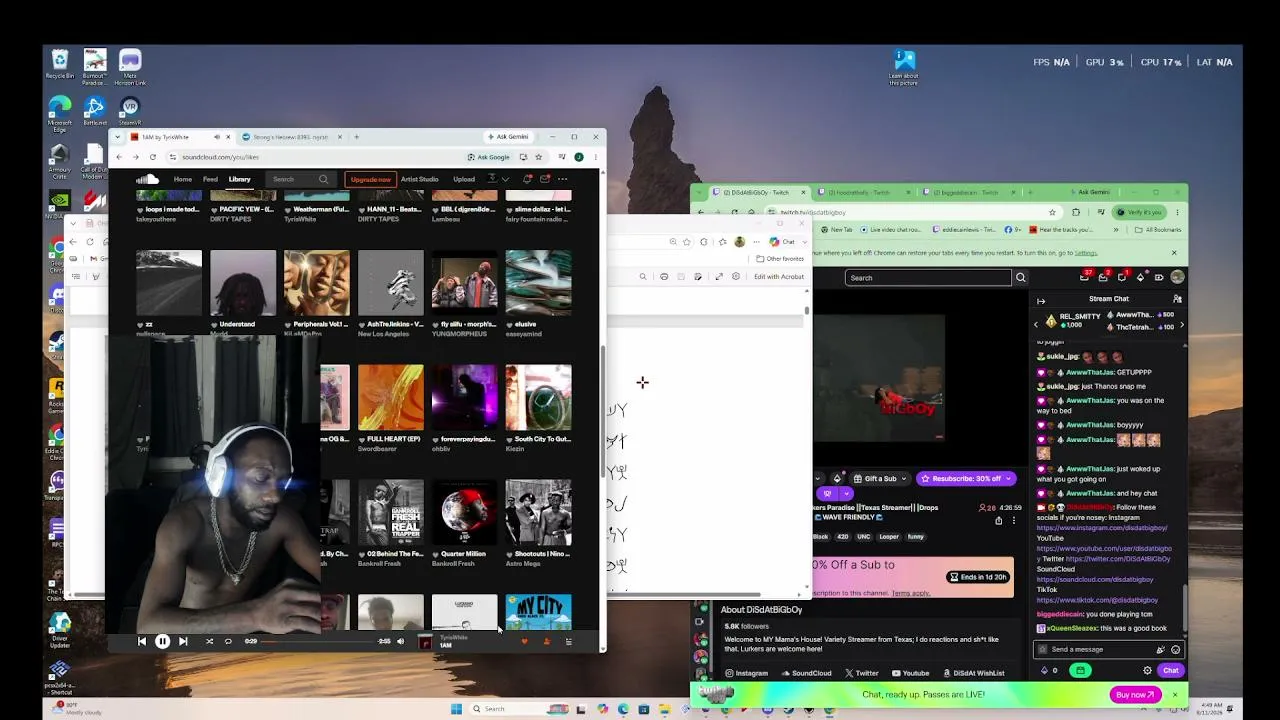Screen dimensions: 1280x720
Task: Skip to previous track in SoundCloud player
Action: pyautogui.click(x=142, y=641)
